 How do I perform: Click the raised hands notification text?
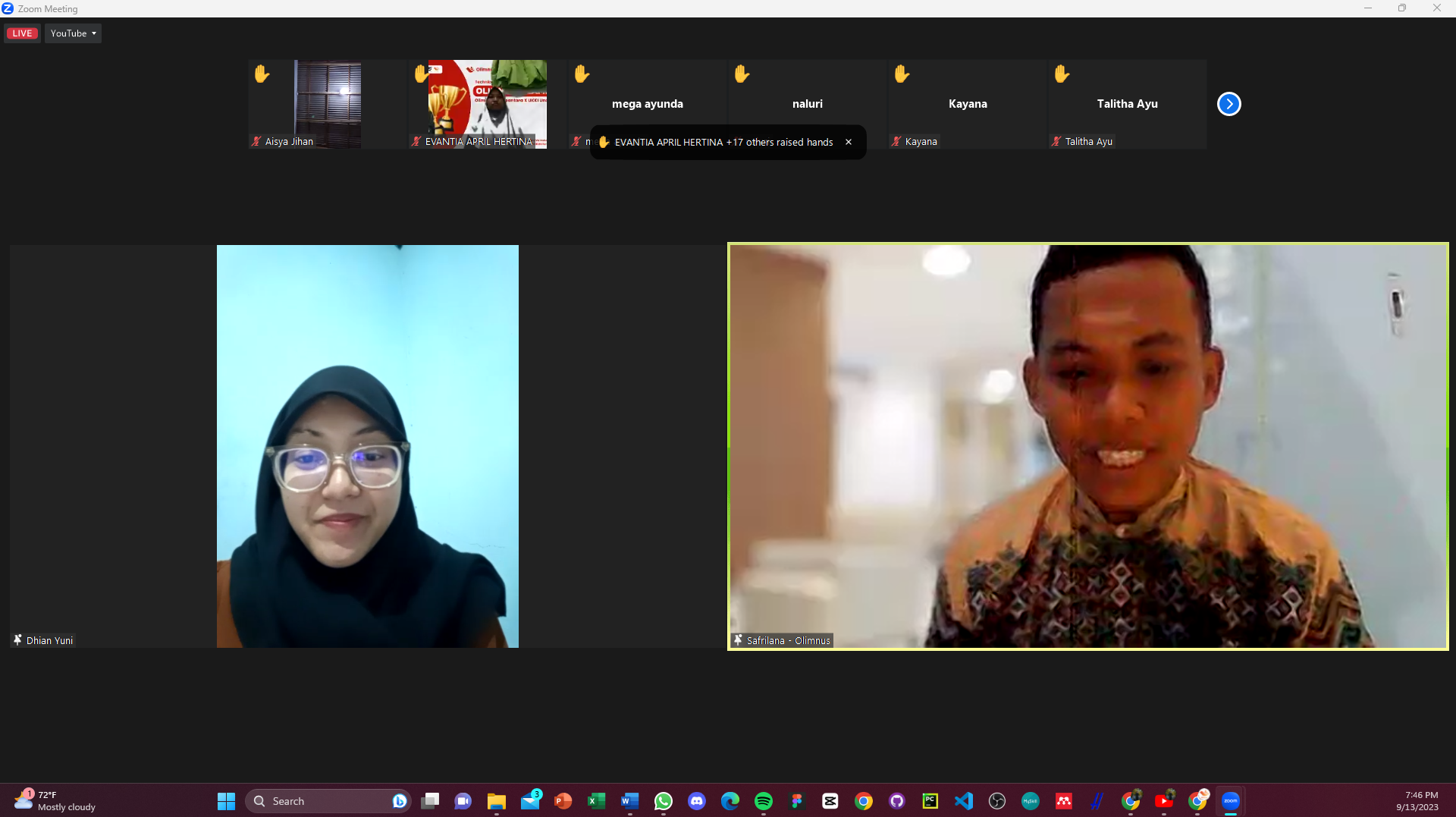723,142
